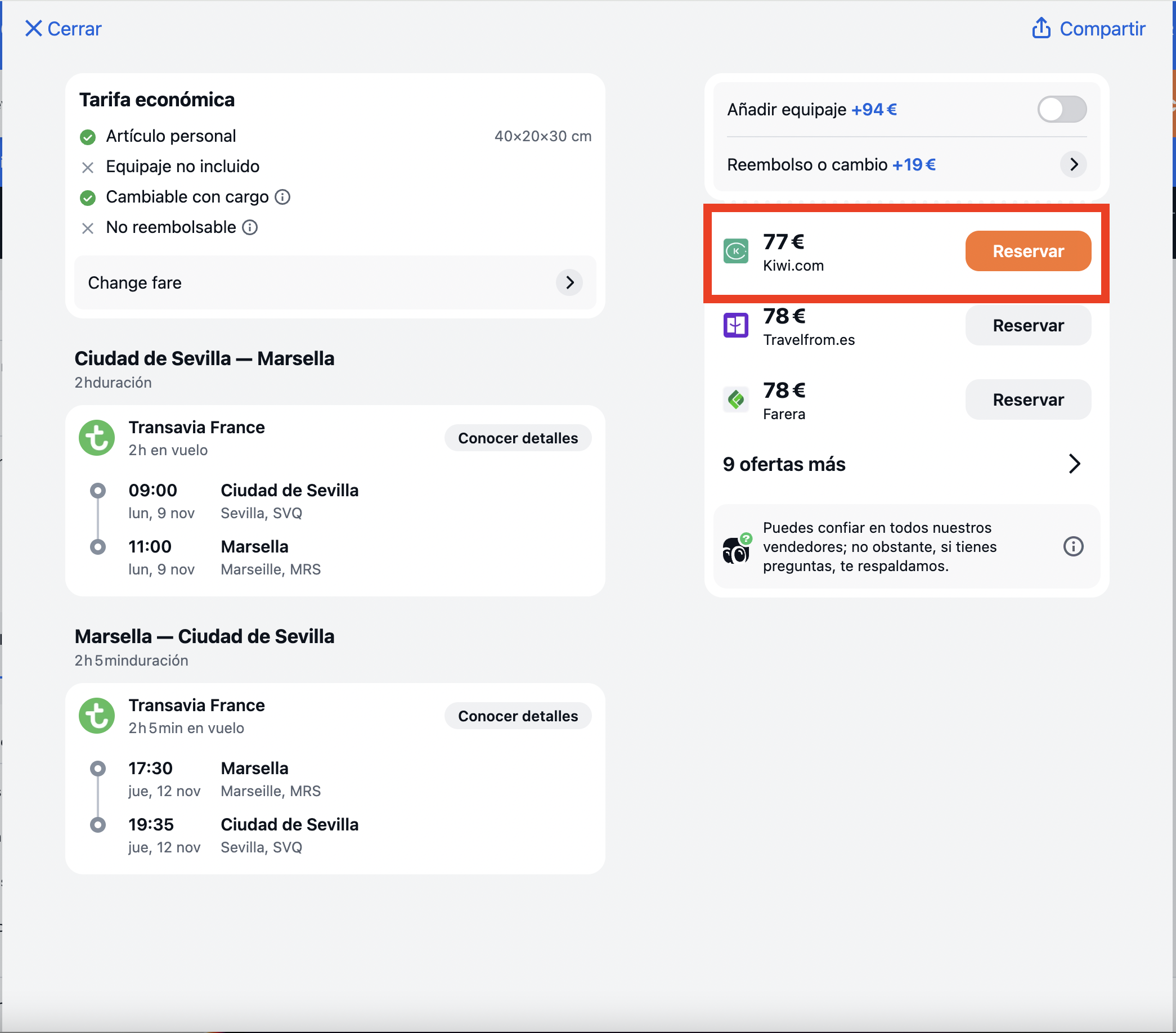Open Reembolso o cambio options chevron
The image size is (1176, 1033).
point(1073,164)
